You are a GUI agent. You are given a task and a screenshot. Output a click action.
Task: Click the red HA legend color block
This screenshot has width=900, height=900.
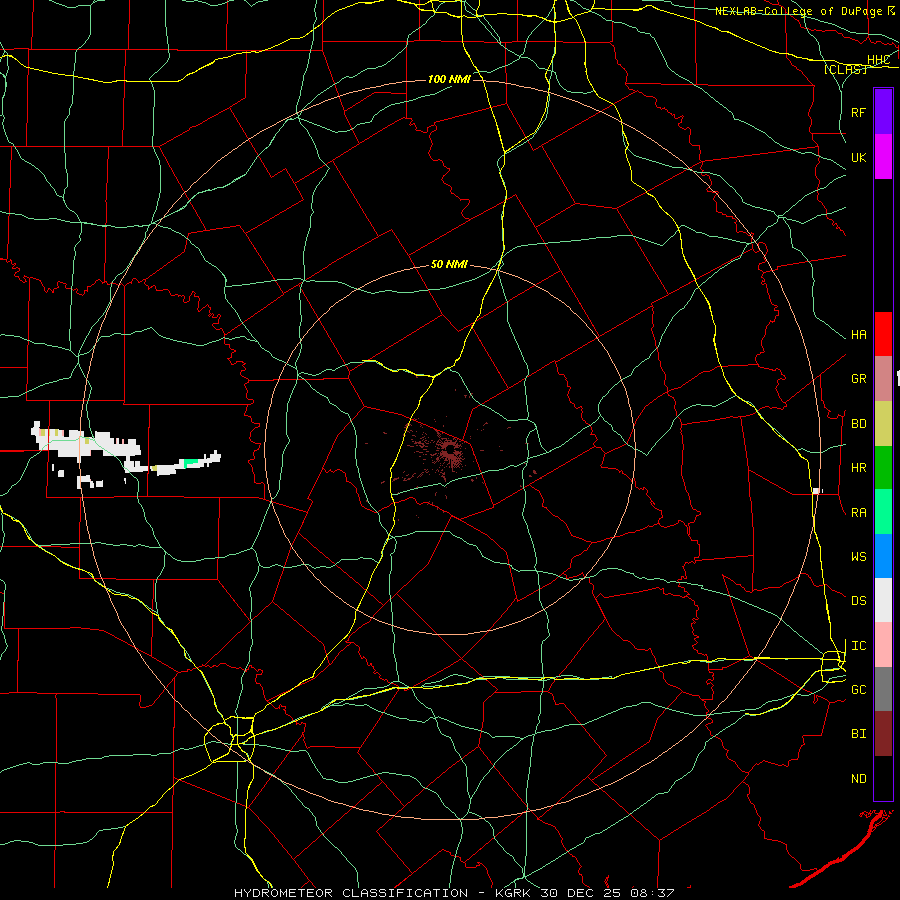pyautogui.click(x=883, y=334)
